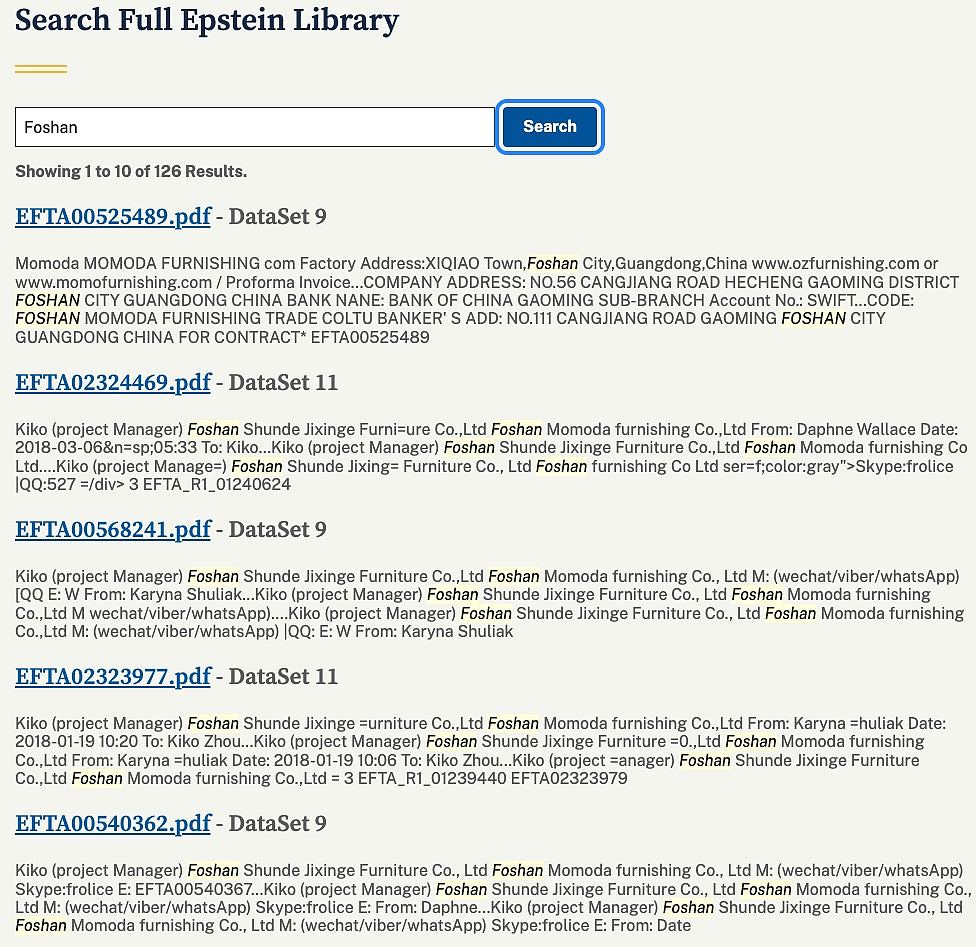Click the DataSet 9 label beside EFTA00525489.pdf
The image size is (976, 947).
[x=277, y=217]
